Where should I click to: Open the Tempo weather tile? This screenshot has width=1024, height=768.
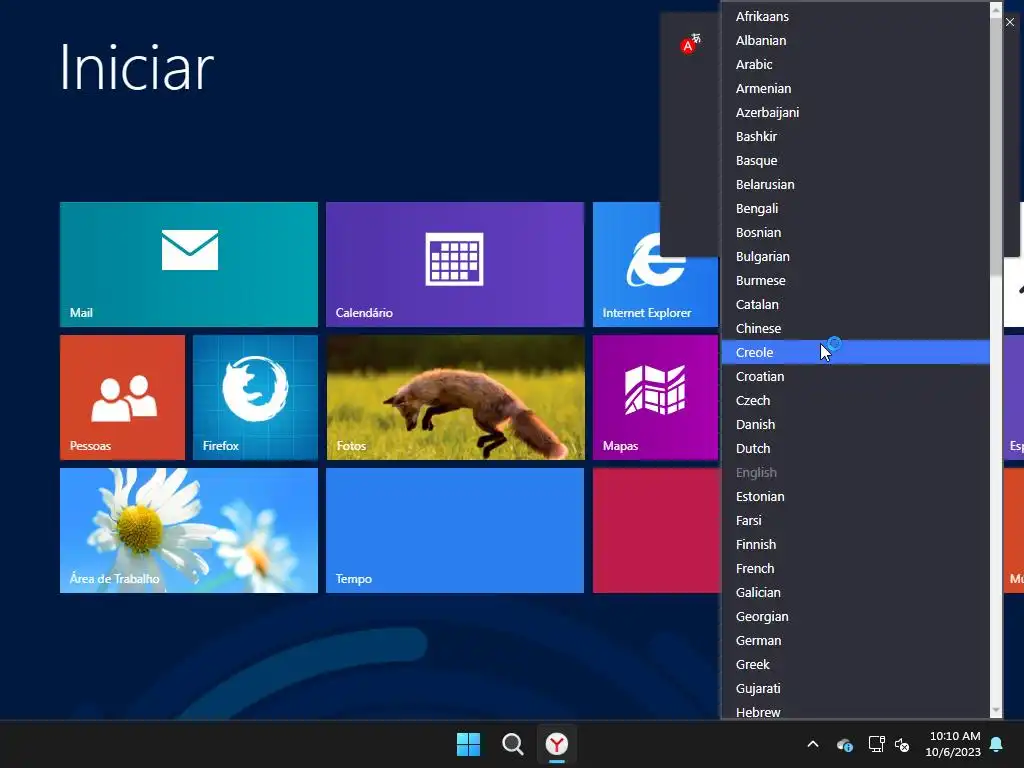pos(455,530)
